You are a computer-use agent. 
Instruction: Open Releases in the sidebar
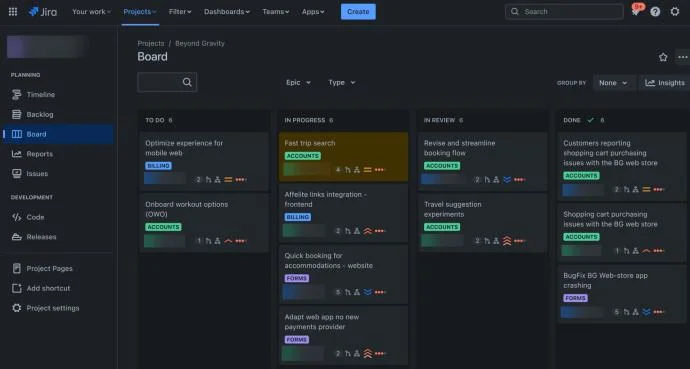pos(58,237)
